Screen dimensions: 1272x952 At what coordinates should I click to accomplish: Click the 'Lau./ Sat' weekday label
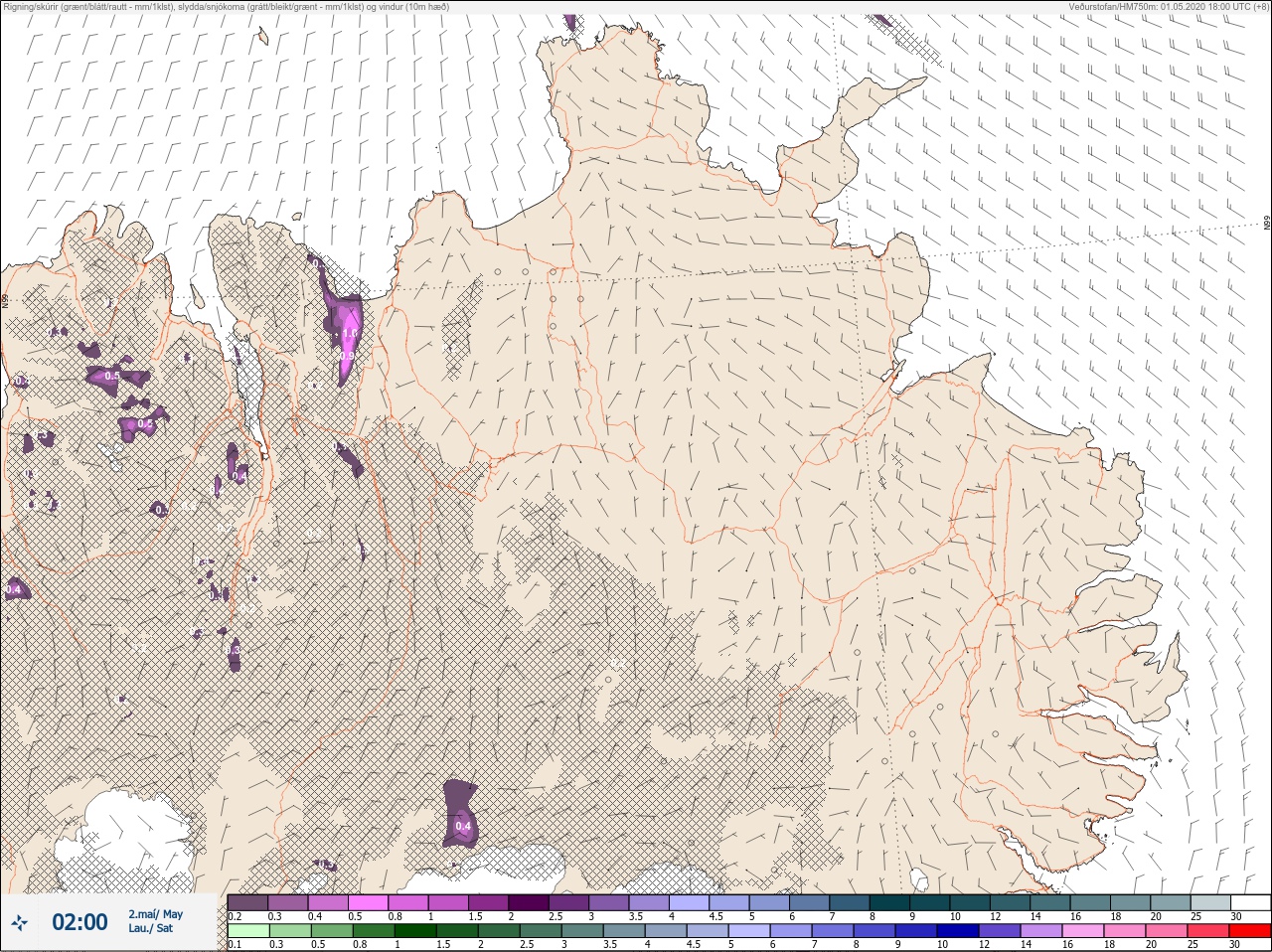tap(150, 929)
